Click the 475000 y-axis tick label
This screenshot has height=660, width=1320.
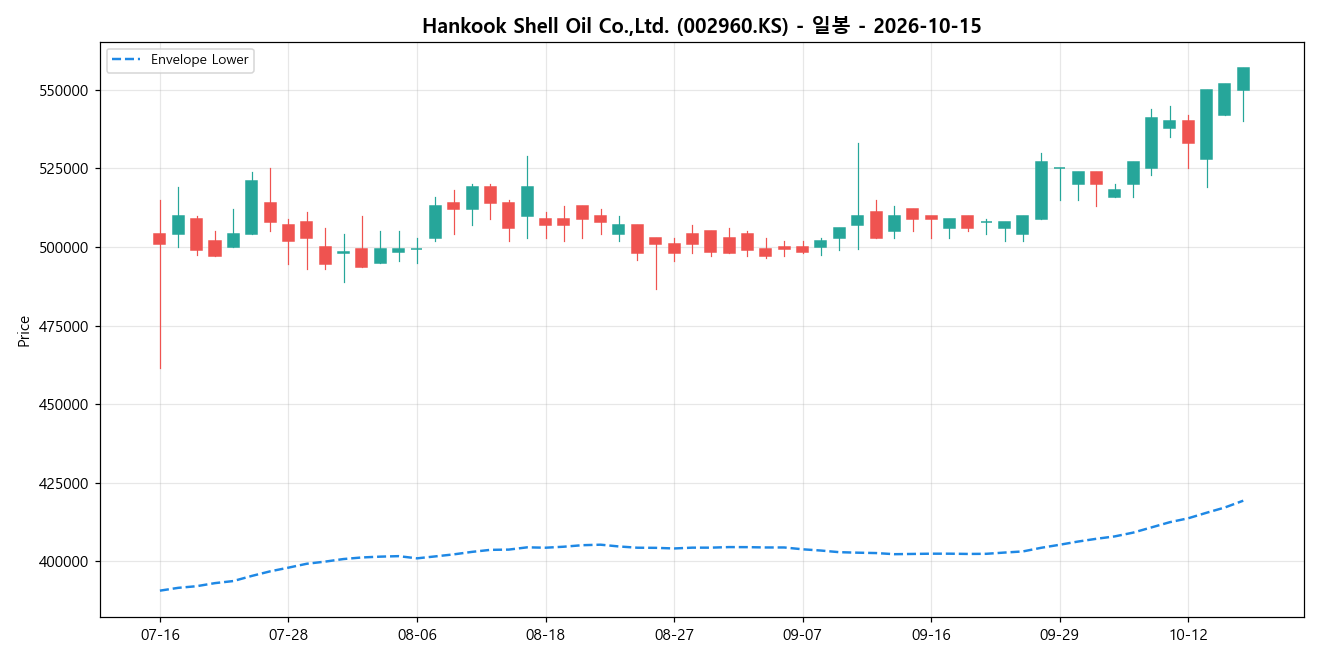coord(66,326)
